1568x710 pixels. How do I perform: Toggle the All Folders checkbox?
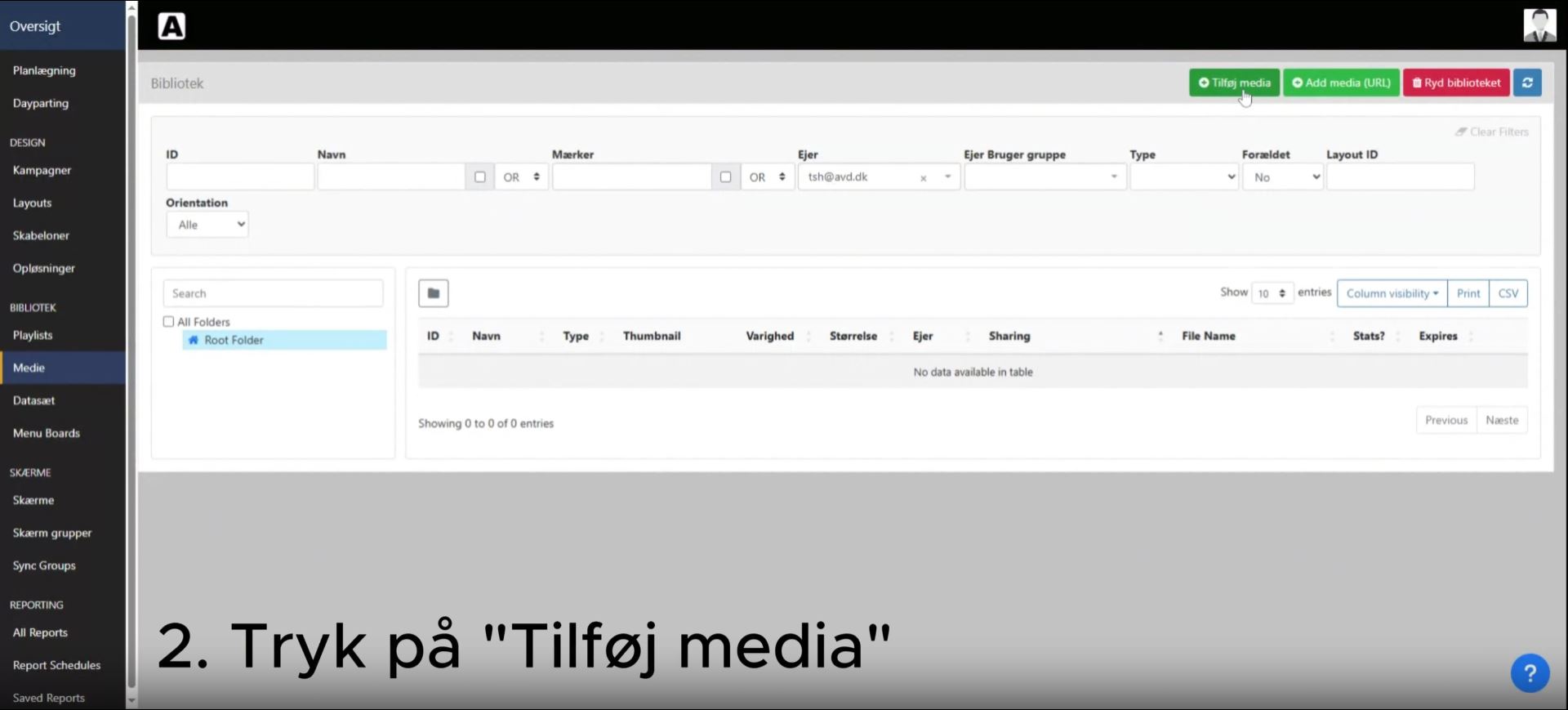[169, 322]
